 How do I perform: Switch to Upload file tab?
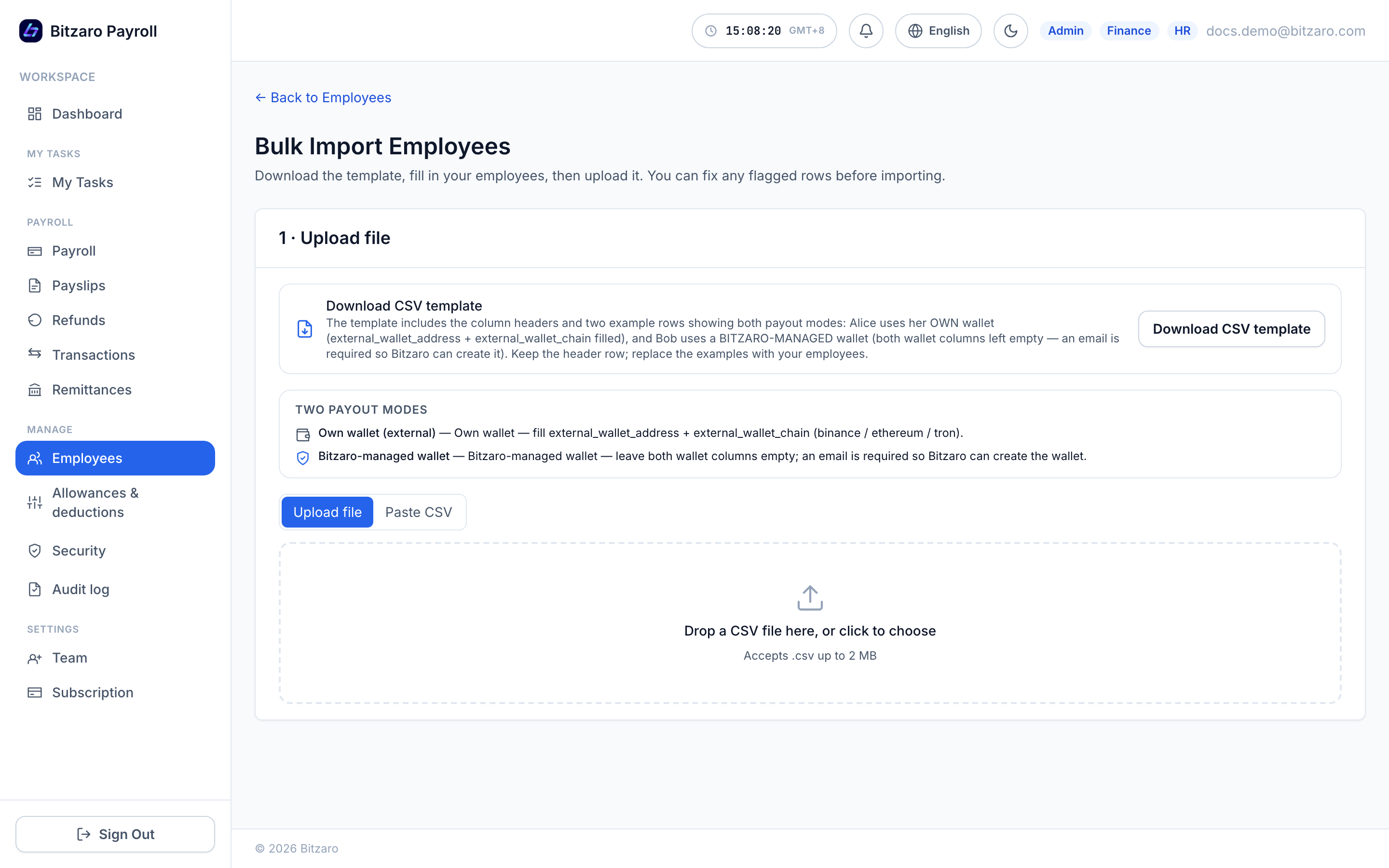327,512
